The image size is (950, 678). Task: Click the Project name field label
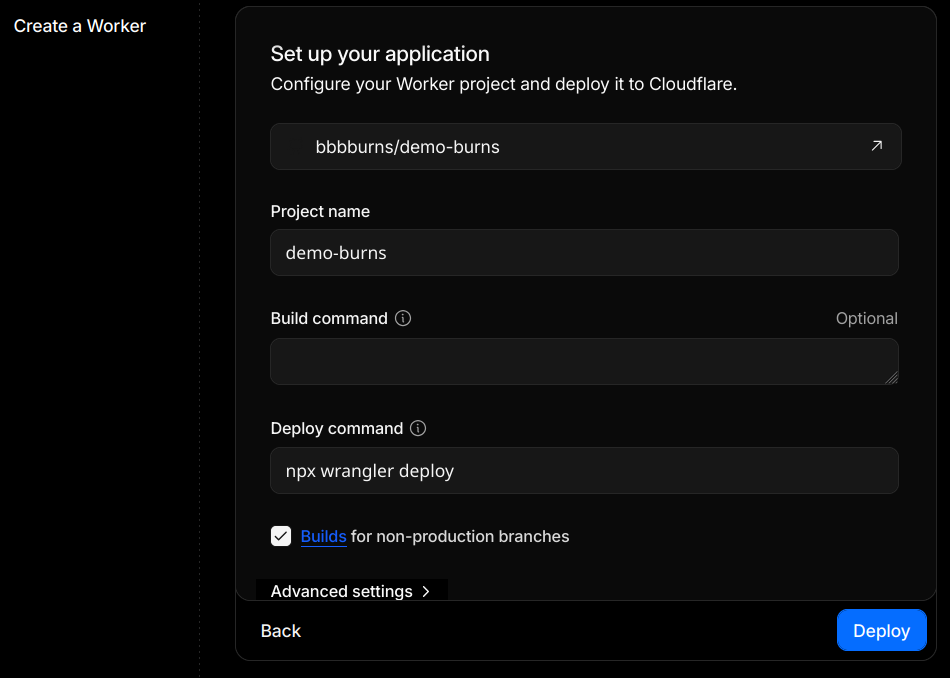tap(320, 211)
